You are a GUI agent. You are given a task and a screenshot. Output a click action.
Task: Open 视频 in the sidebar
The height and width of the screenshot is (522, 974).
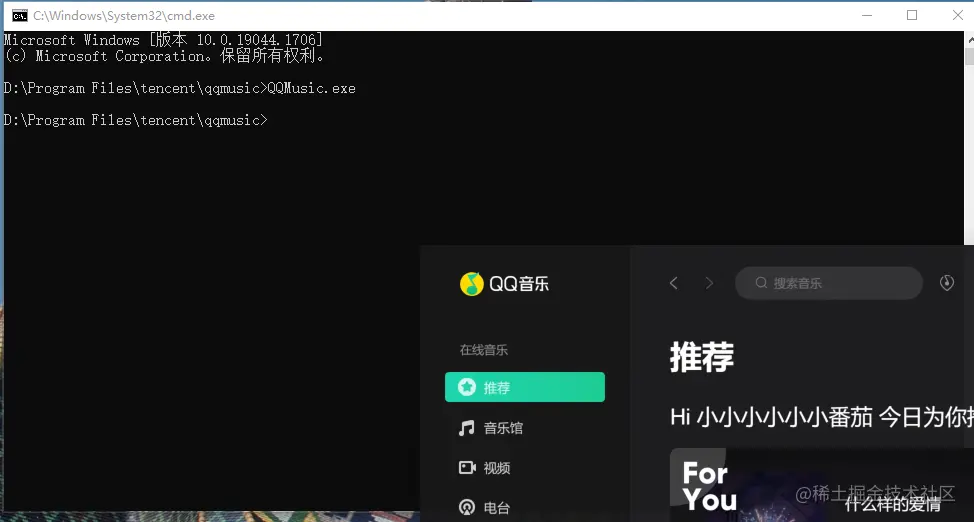(525, 467)
